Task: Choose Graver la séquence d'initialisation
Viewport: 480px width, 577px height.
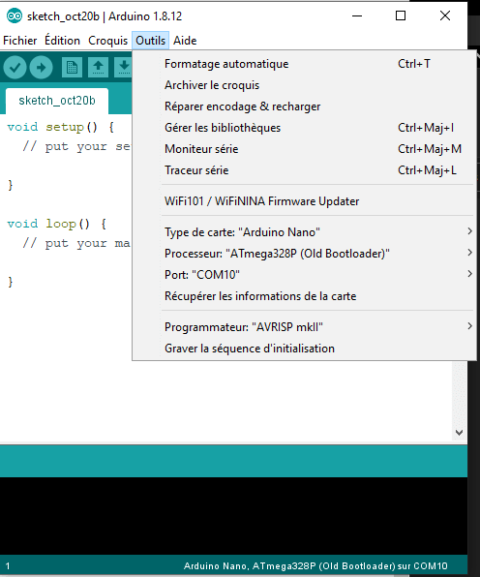Action: 304,348
